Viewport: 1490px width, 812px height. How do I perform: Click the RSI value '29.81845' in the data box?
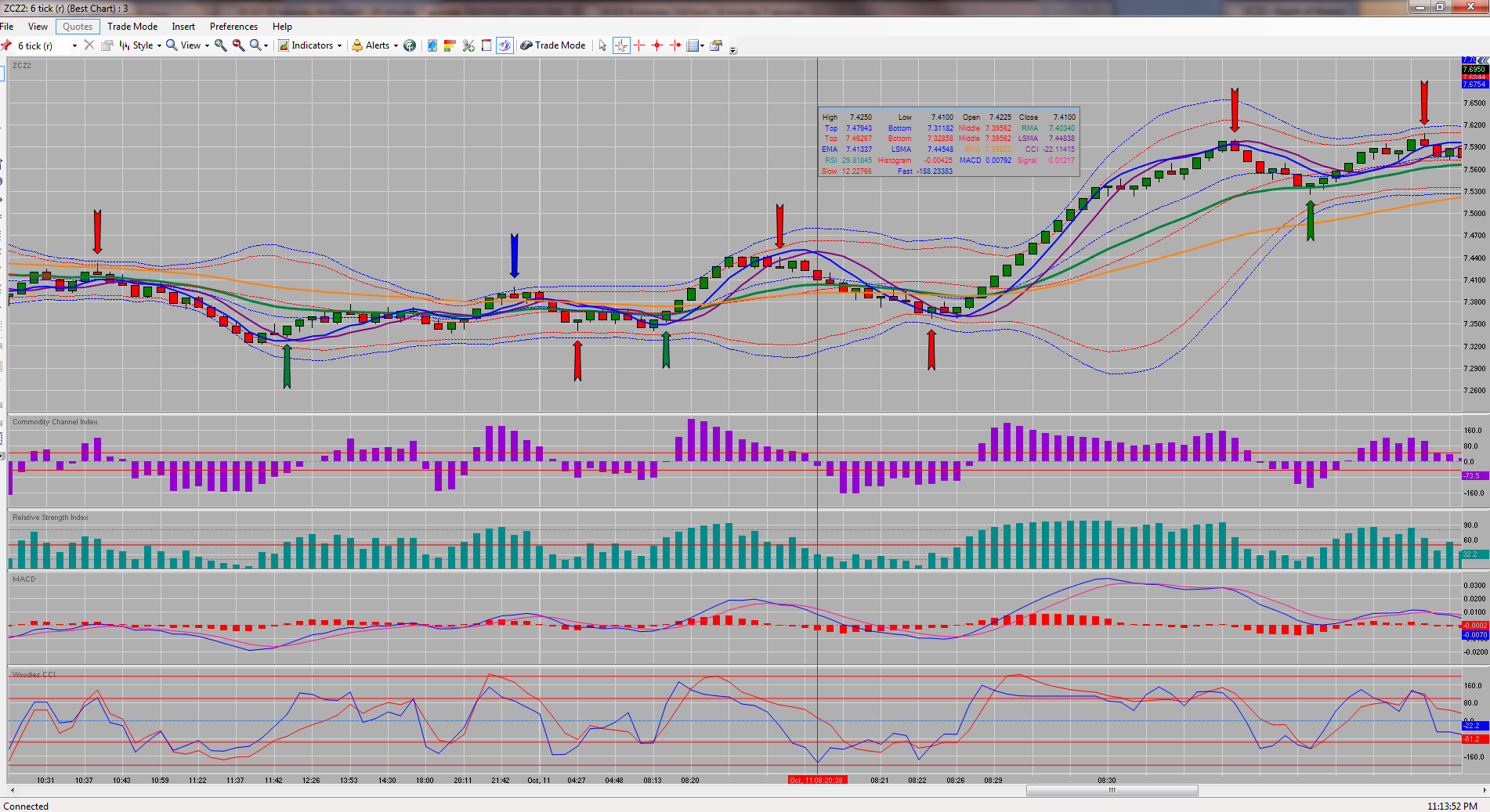pyautogui.click(x=857, y=161)
